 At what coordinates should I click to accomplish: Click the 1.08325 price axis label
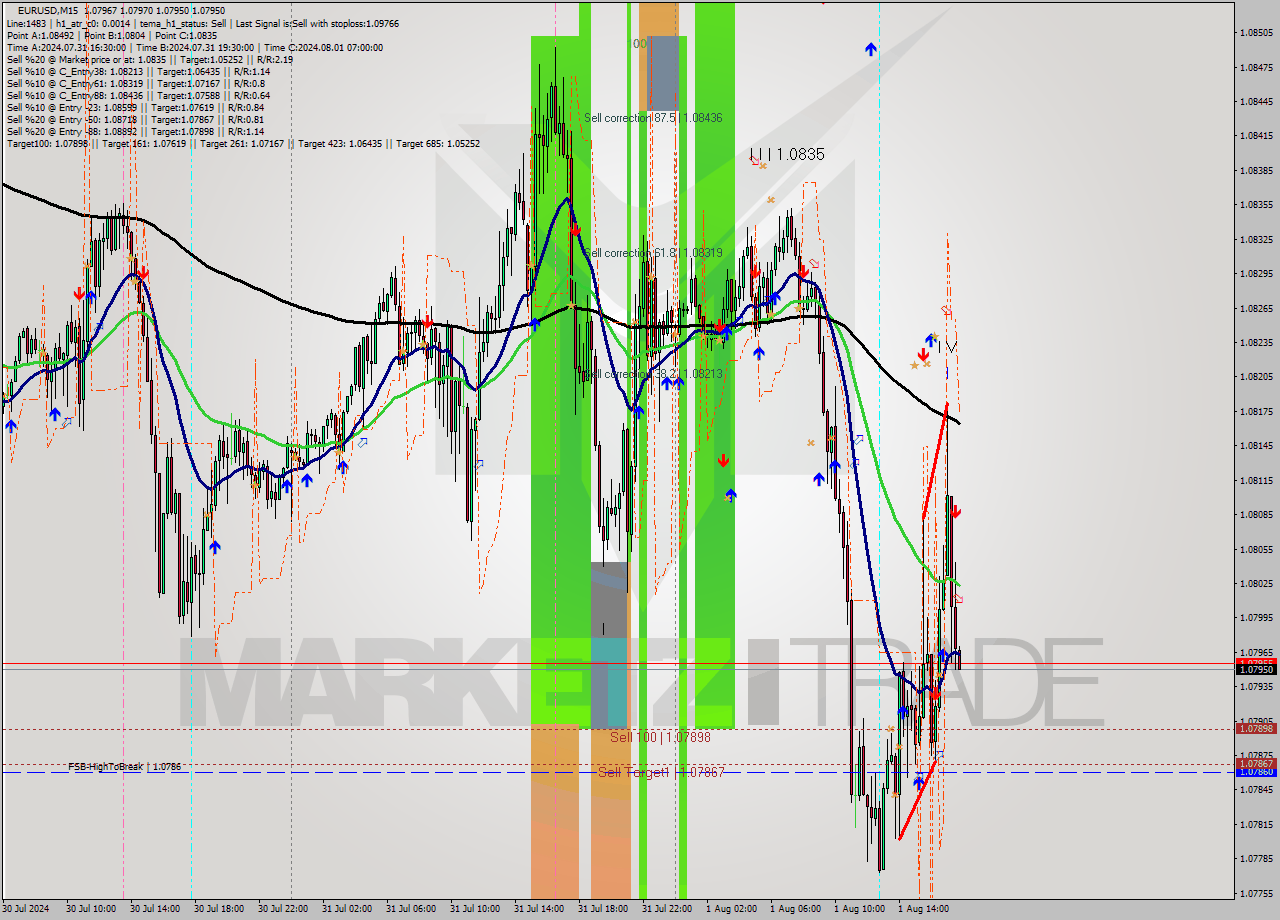pos(1256,240)
